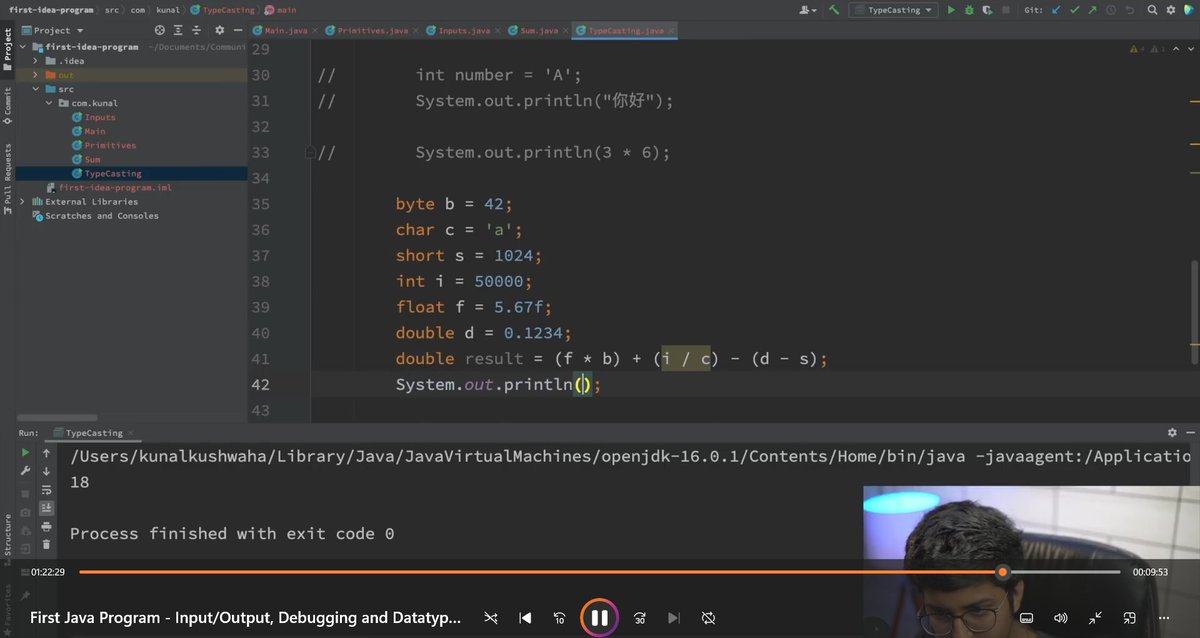Select Scratches and Consoles node
The image size is (1200, 638).
pos(101,215)
